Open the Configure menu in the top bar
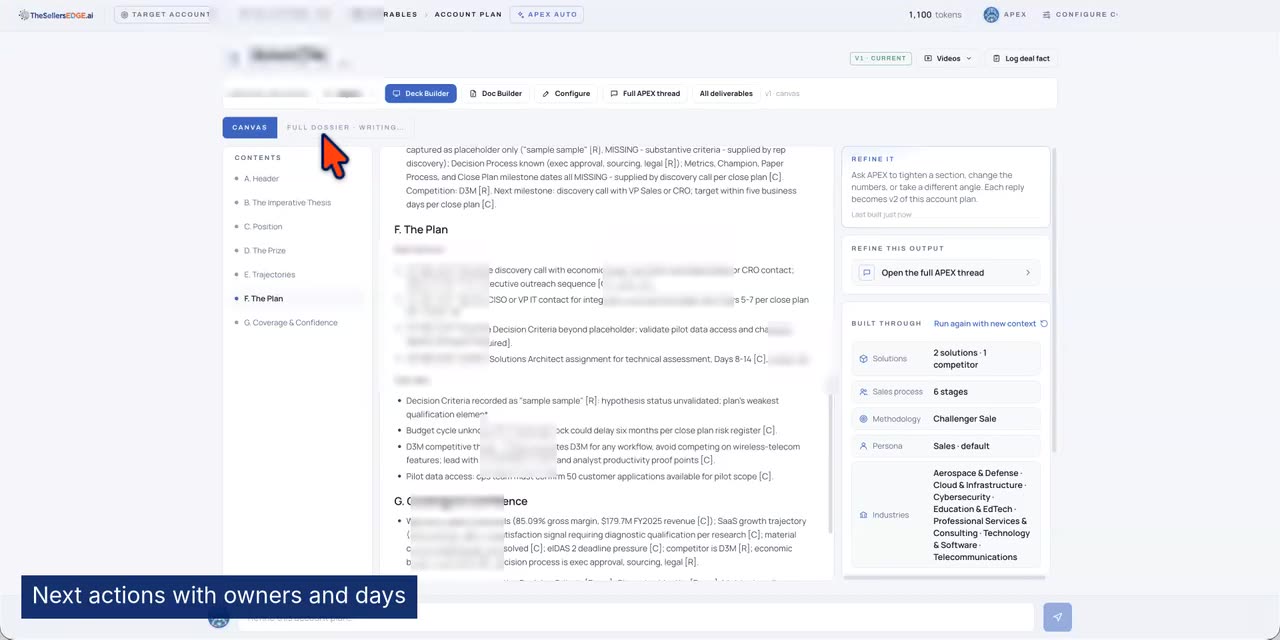Screen dimensions: 1280x640 click(1080, 15)
